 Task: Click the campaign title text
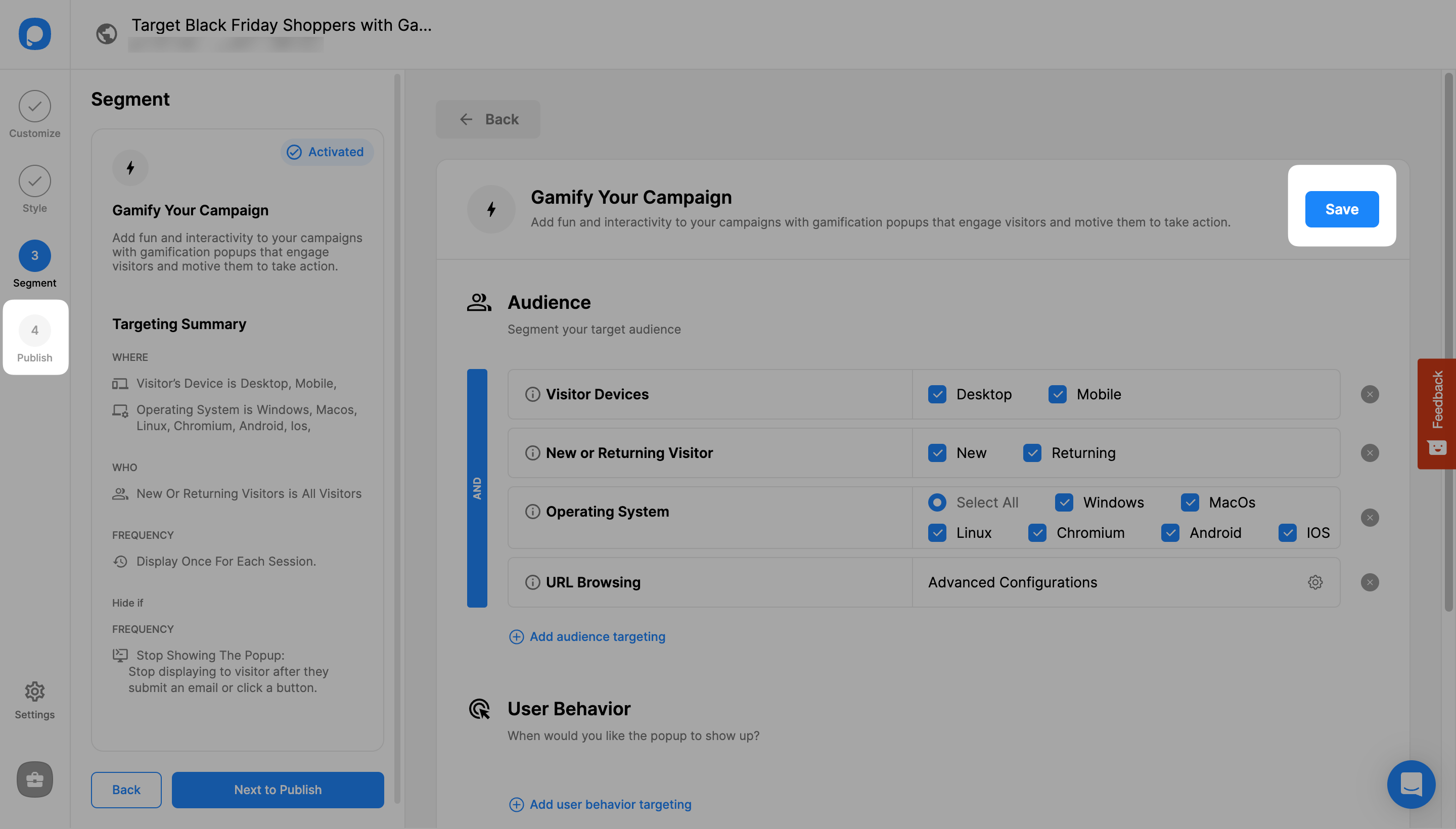(x=282, y=25)
